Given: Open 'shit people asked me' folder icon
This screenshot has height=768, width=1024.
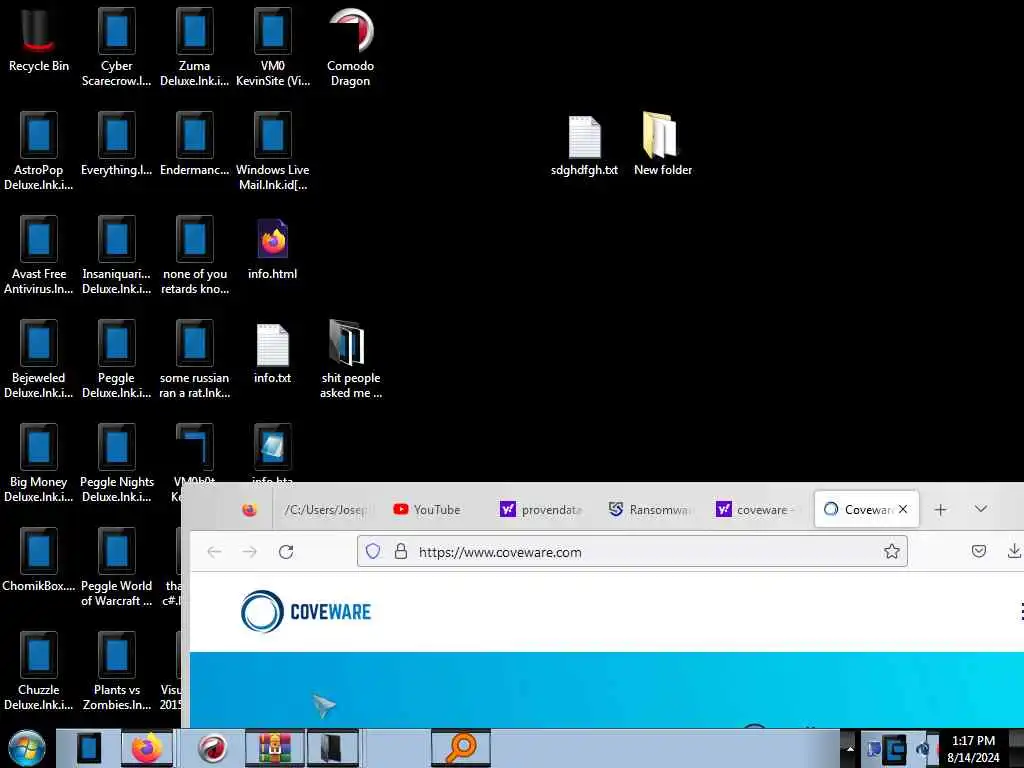Looking at the screenshot, I should [x=351, y=359].
